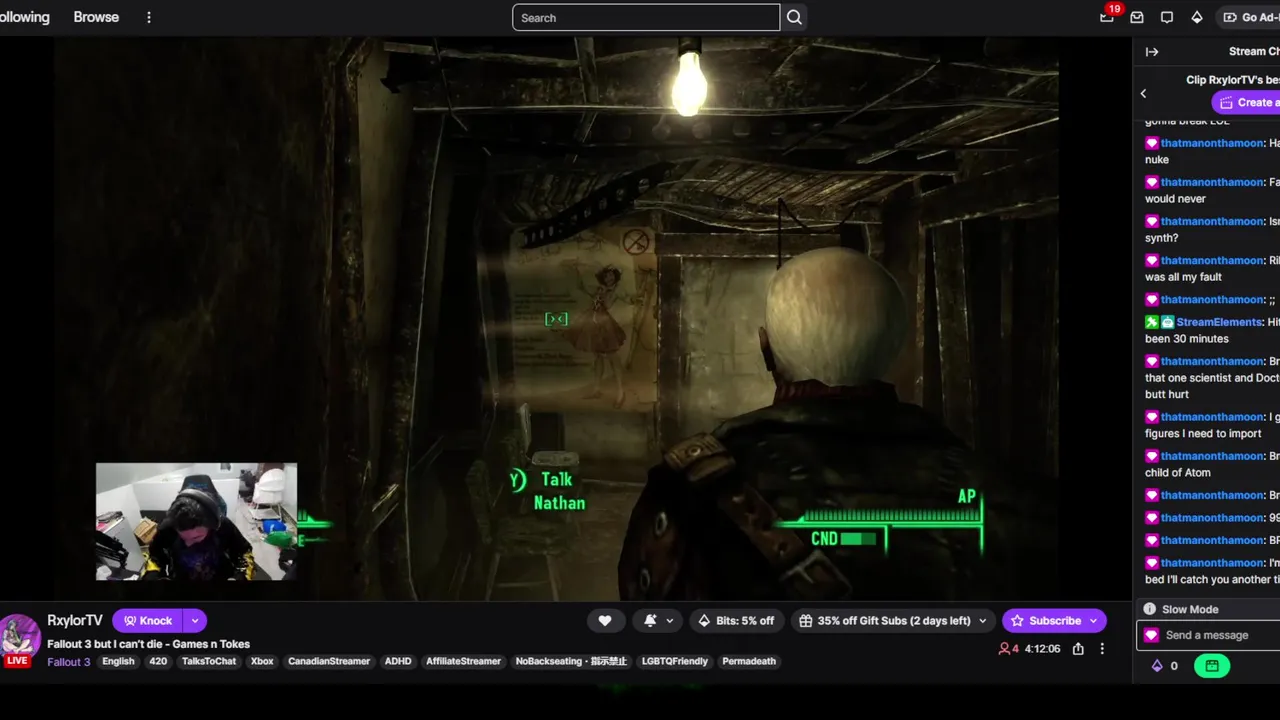Viewport: 1280px width, 720px height.
Task: Open the three-dot menu next to Browse
Action: [x=149, y=17]
